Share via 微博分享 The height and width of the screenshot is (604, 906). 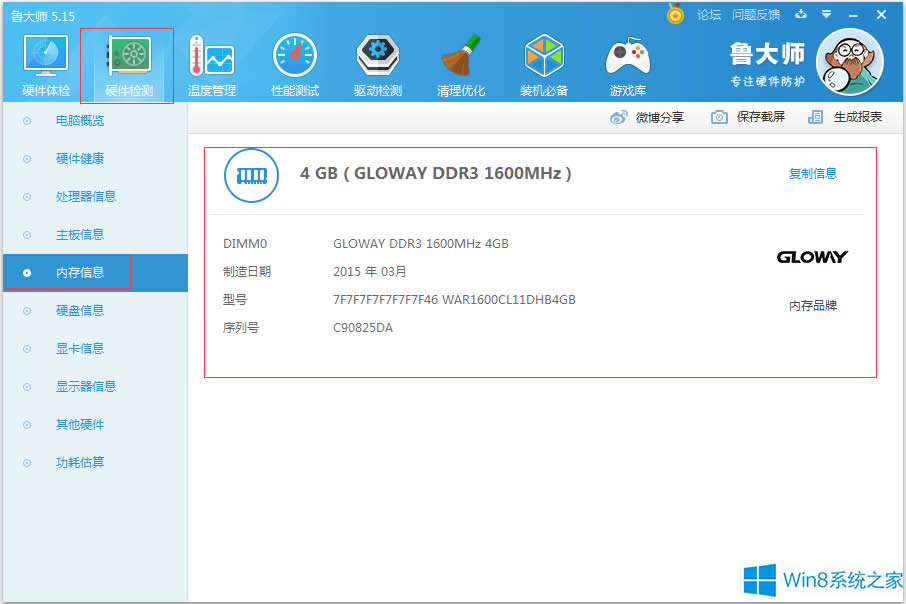662,116
